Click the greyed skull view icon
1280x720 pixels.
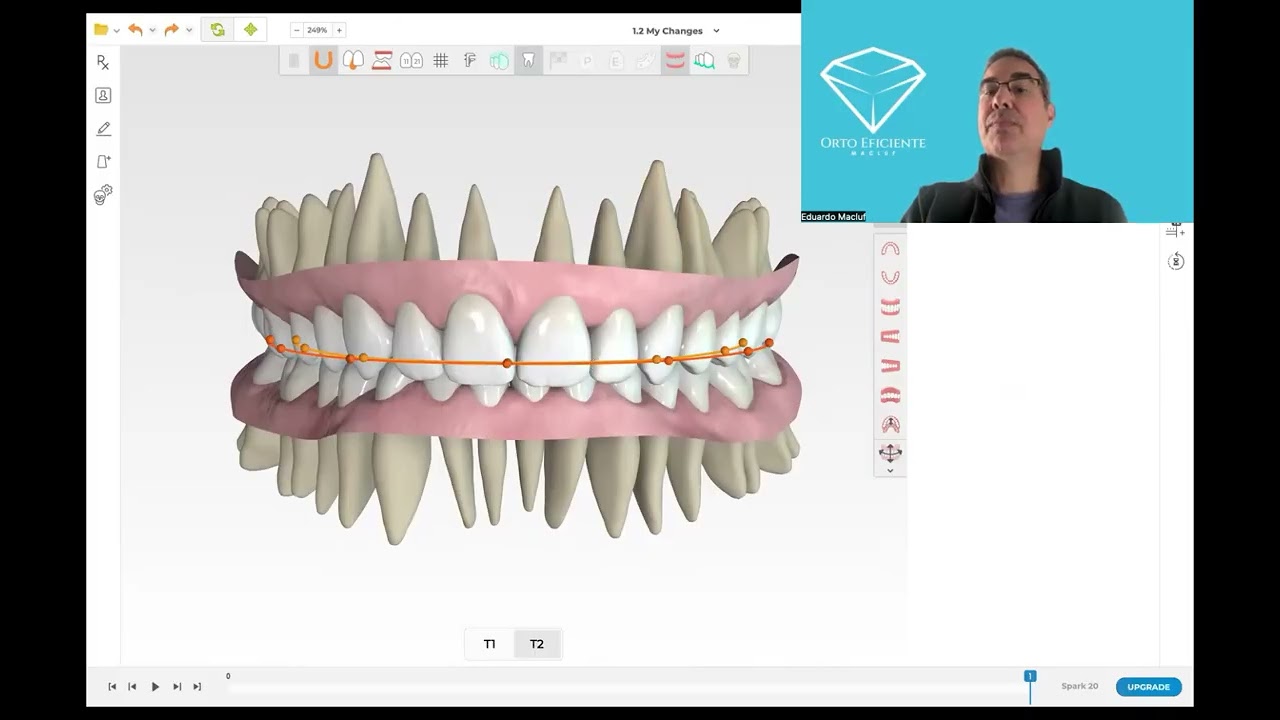pos(734,61)
